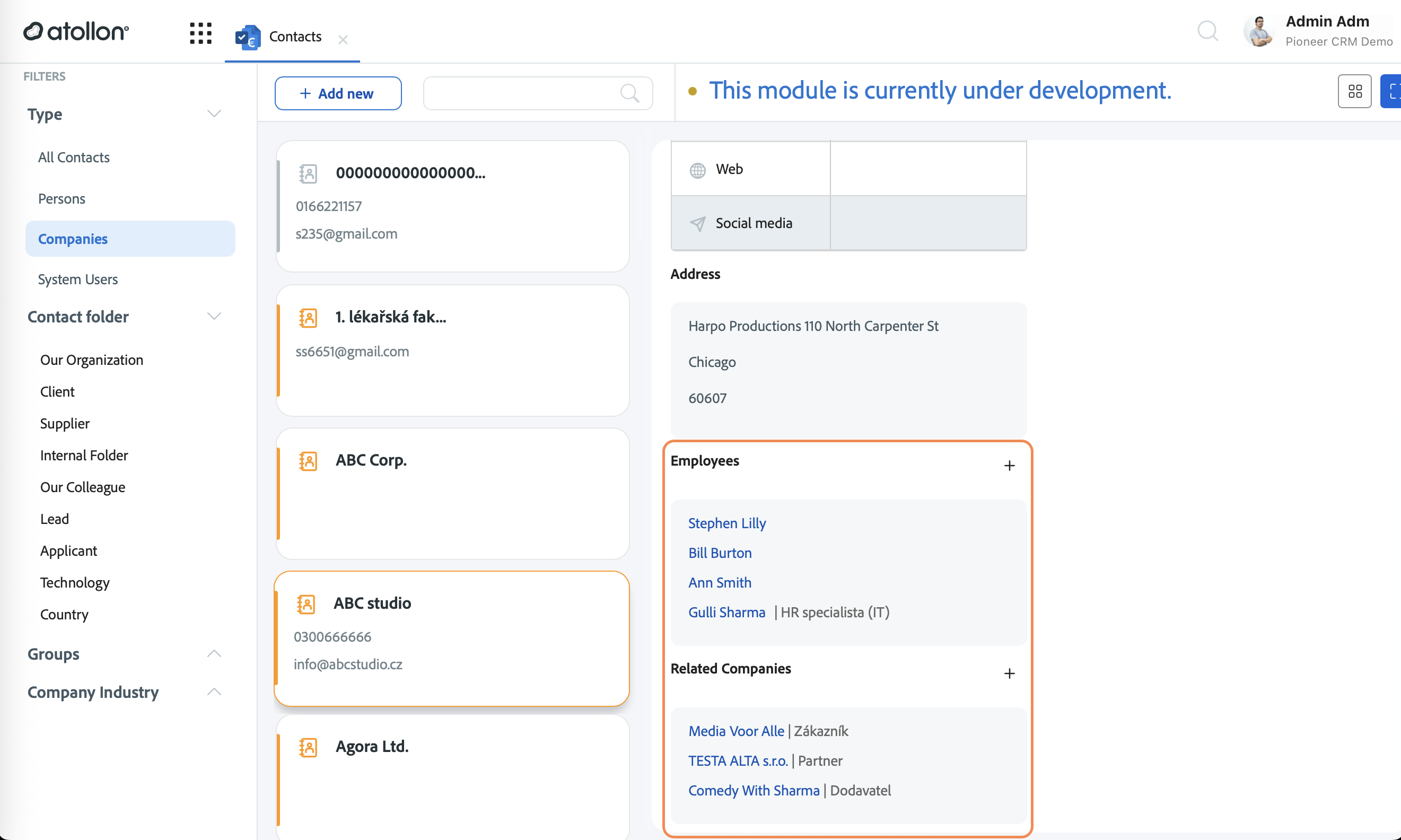Open related company Comedy With Sharma
The height and width of the screenshot is (840, 1401).
[x=754, y=790]
